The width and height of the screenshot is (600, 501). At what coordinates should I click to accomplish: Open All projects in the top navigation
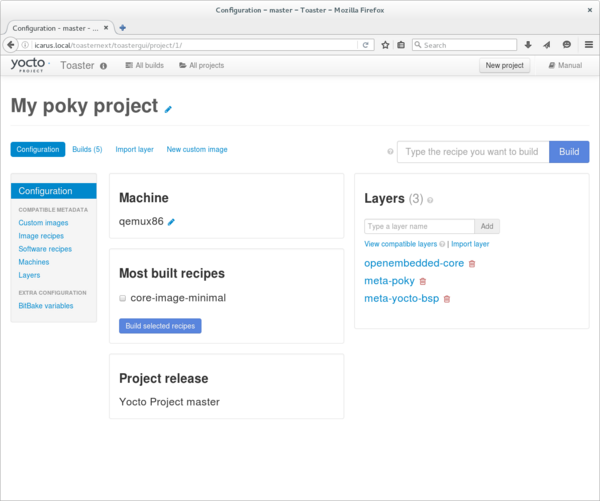point(202,65)
